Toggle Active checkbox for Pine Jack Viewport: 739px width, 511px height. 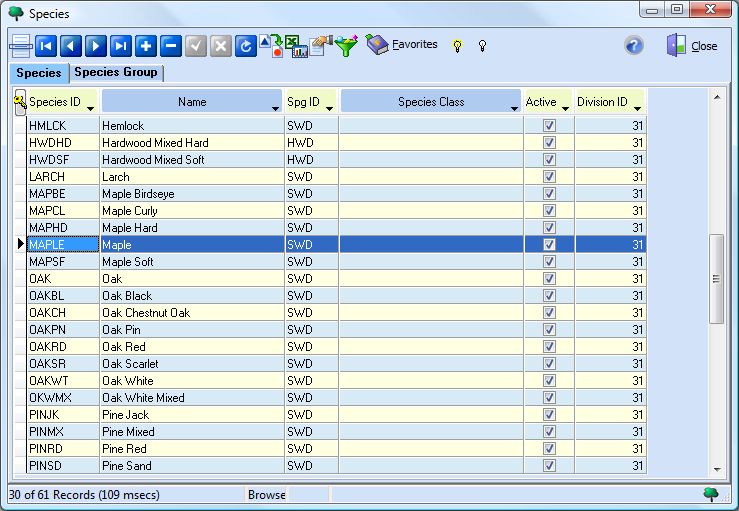tap(549, 415)
